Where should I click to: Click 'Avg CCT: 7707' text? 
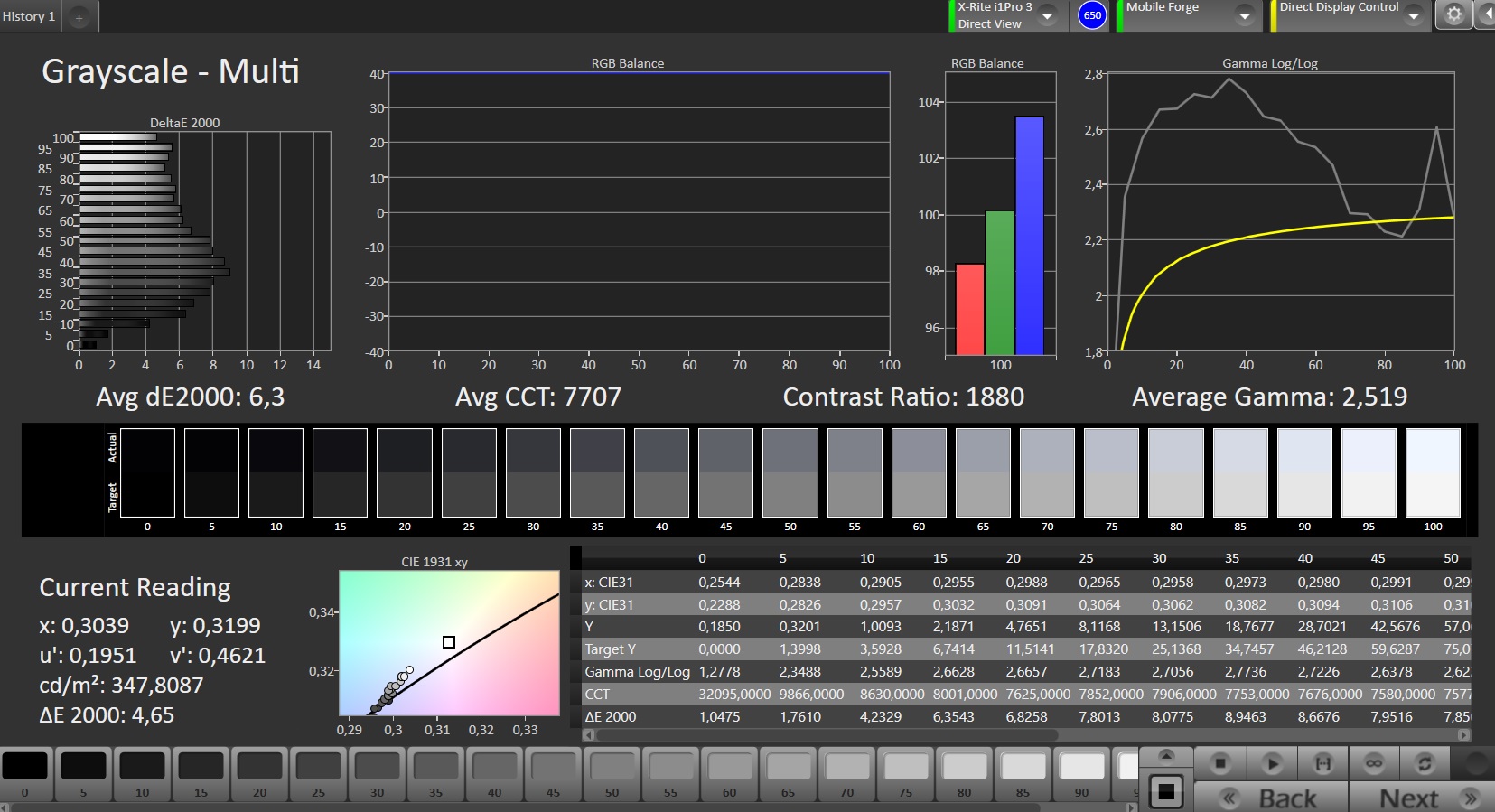pos(538,397)
